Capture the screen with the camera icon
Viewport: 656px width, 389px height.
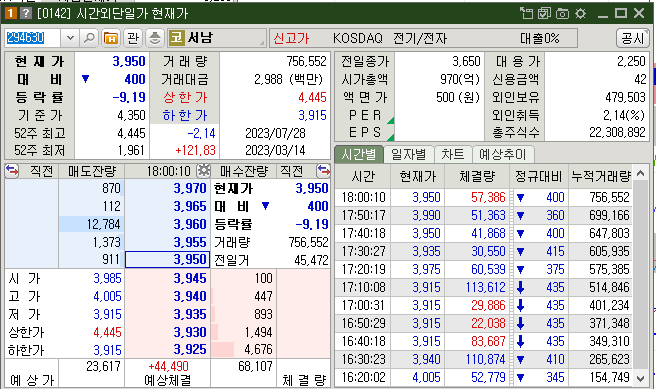click(562, 13)
